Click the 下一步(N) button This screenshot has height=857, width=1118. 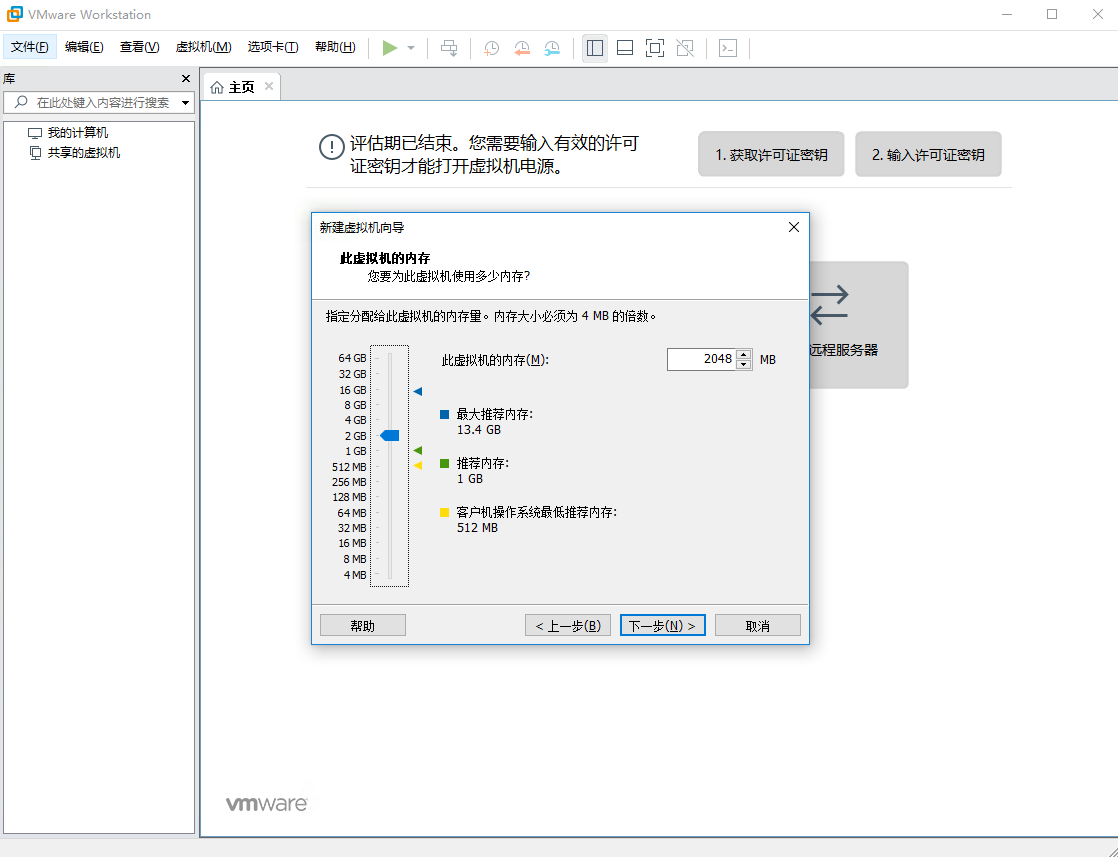coord(662,624)
